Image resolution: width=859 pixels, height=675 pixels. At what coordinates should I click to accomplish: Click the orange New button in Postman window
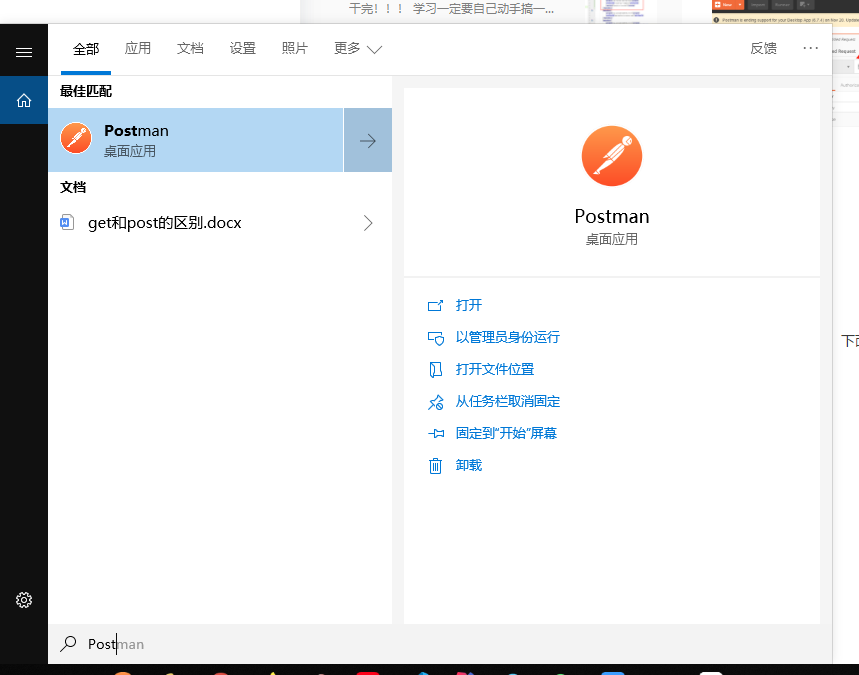tap(728, 5)
